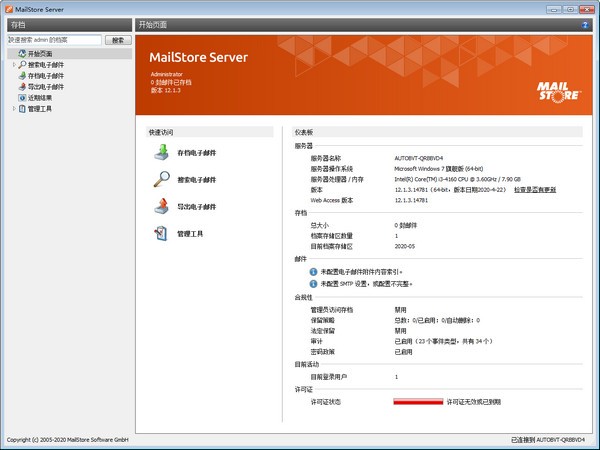
Task: Select 存档电子邮件 in the sidebar tree
Action: pos(45,75)
